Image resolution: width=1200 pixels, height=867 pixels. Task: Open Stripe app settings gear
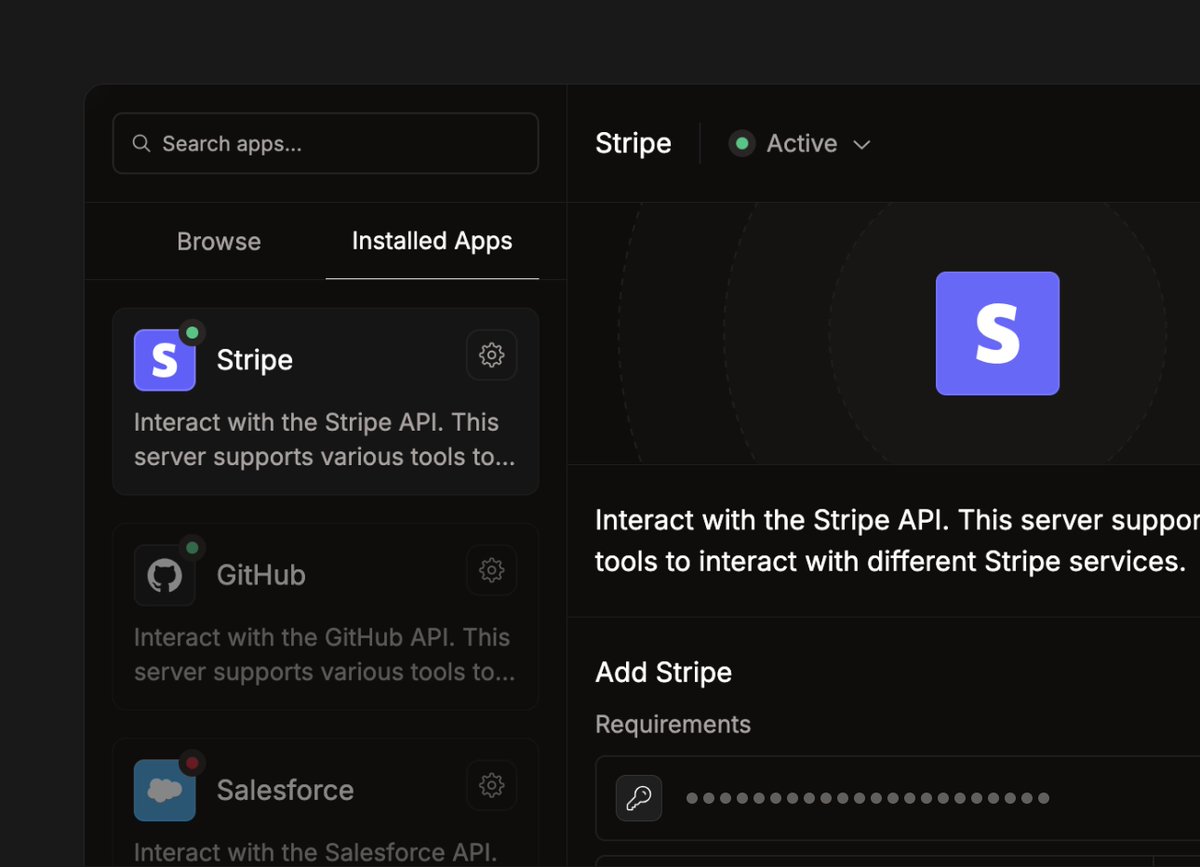click(x=491, y=355)
